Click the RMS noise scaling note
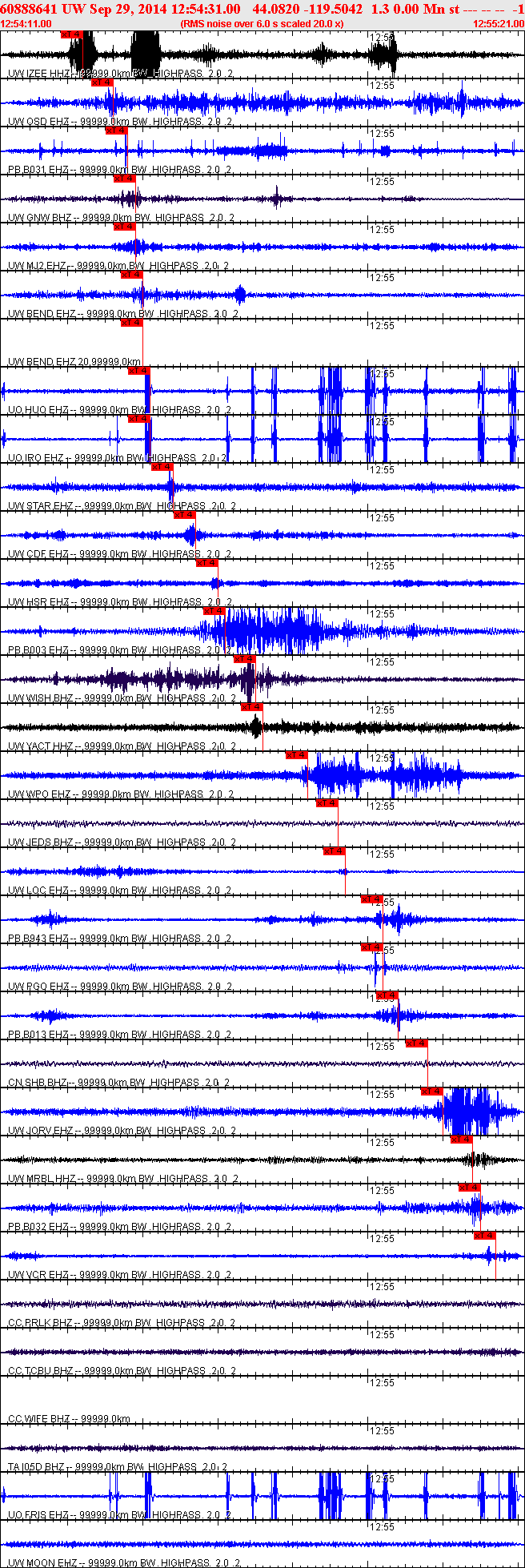This screenshot has width=525, height=1568. 262,23
